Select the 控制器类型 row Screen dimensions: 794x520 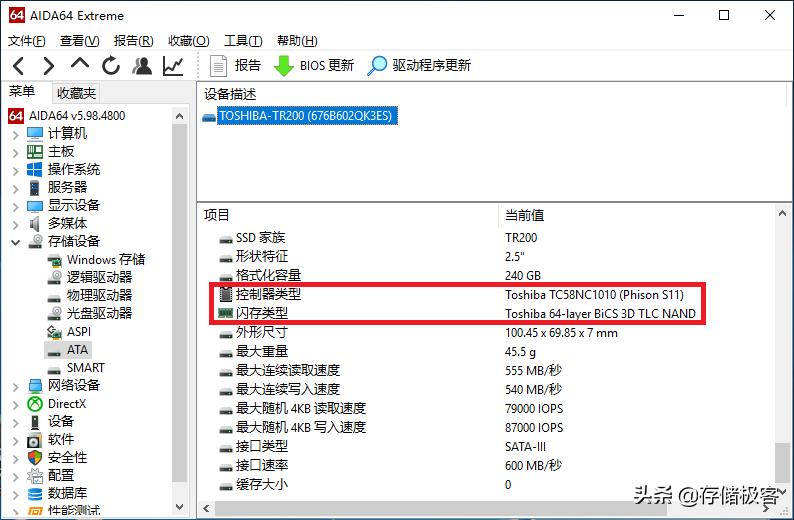457,295
